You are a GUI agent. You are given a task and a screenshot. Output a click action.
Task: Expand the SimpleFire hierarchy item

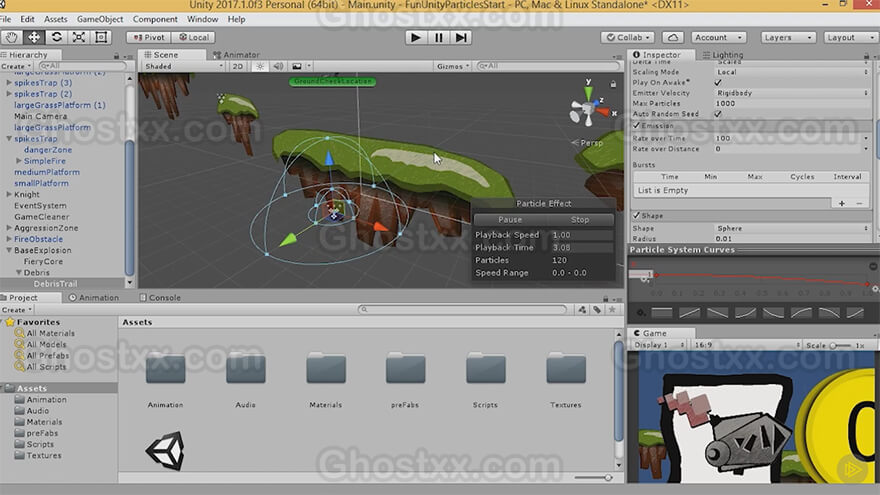(x=19, y=161)
